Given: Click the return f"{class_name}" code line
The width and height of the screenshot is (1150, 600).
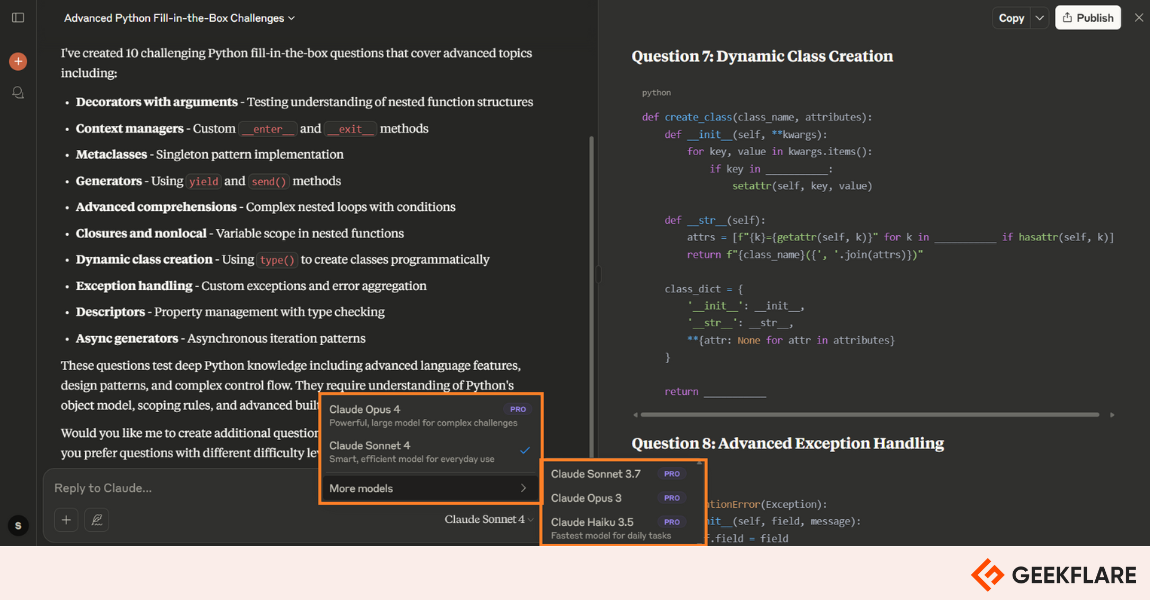Looking at the screenshot, I should click(x=805, y=255).
